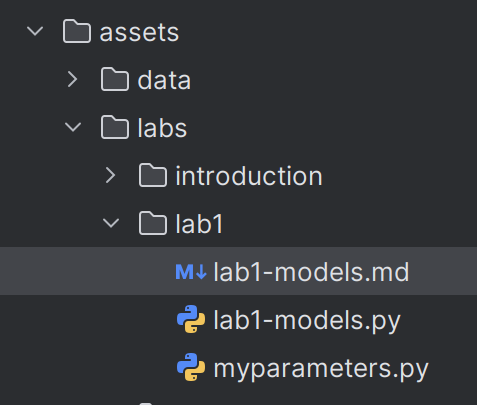The width and height of the screenshot is (477, 405).
Task: Collapse the labs folder arrow
Action: tap(73, 127)
